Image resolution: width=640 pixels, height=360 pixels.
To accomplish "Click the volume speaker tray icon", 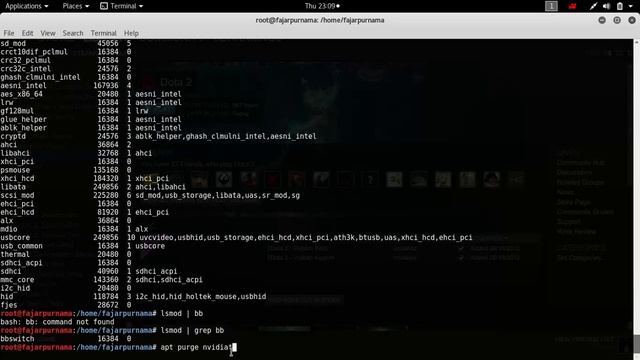I will tap(607, 6).
